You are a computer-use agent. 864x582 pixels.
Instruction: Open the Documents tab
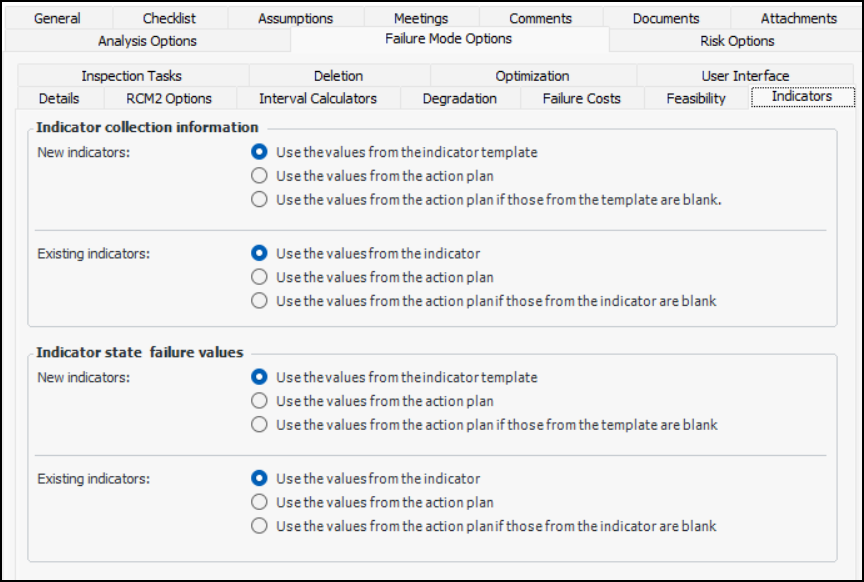click(667, 18)
